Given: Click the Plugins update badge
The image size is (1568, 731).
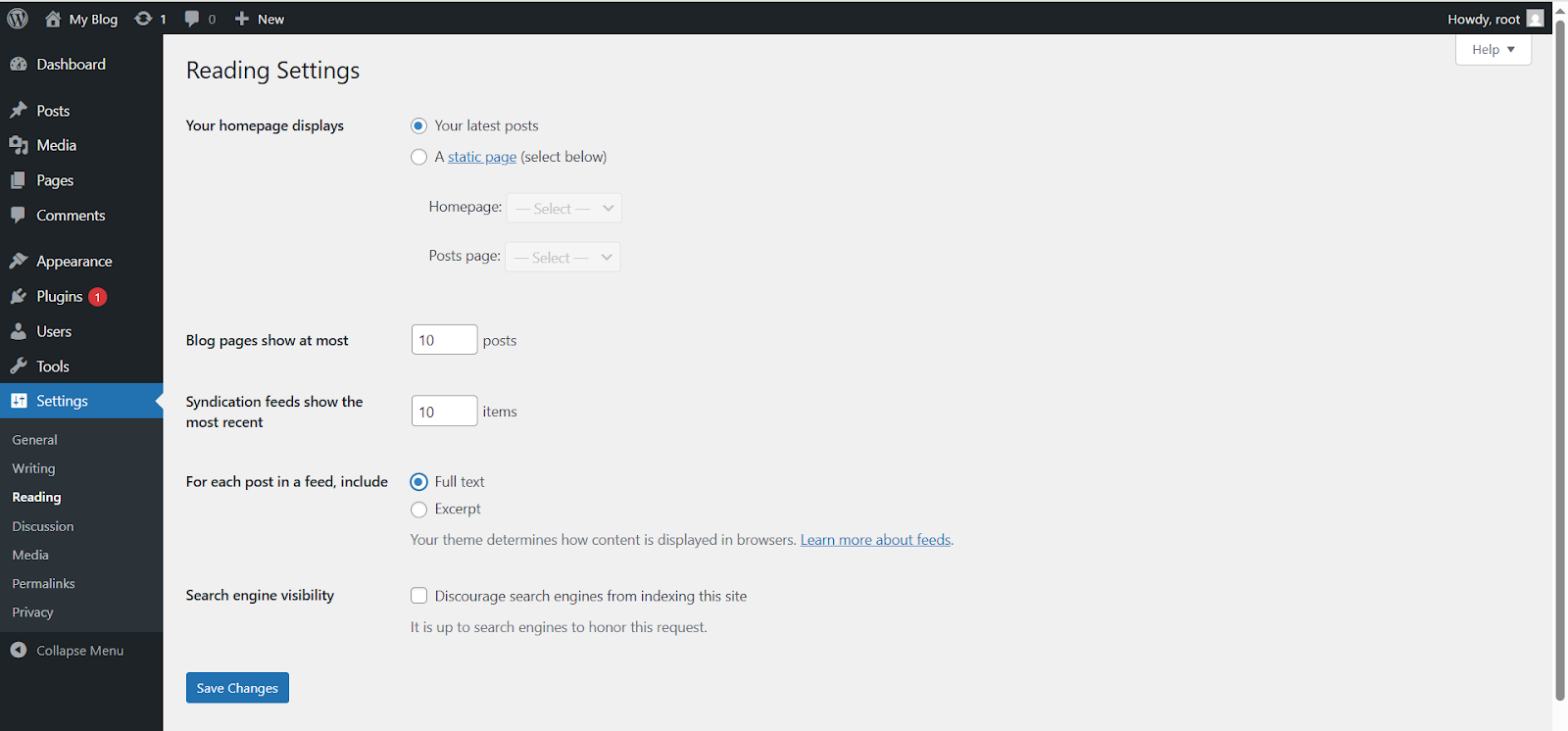Looking at the screenshot, I should (97, 297).
